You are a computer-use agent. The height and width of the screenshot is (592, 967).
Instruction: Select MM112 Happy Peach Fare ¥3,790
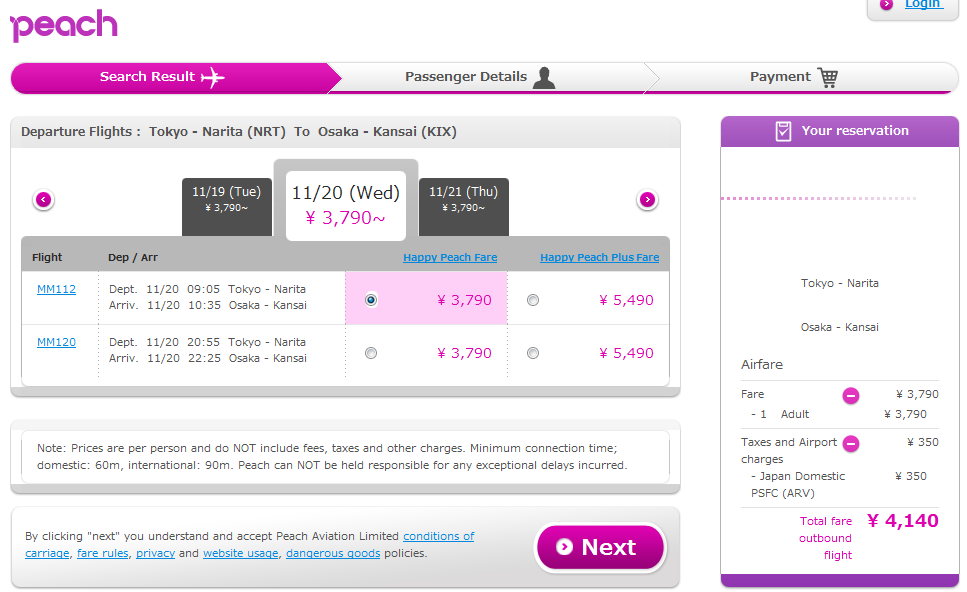[x=372, y=300]
